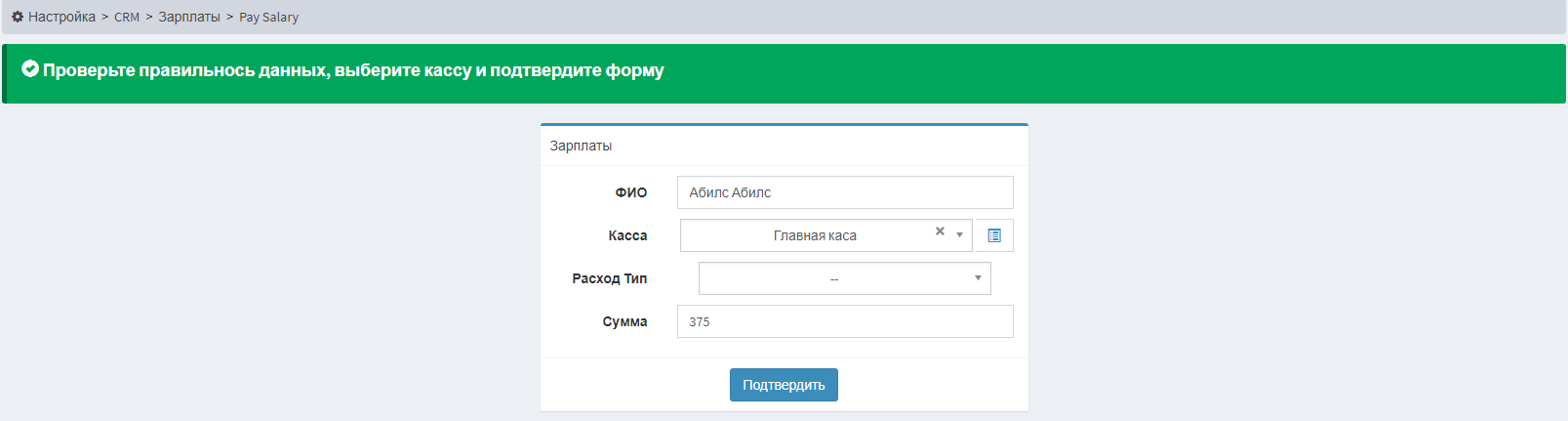This screenshot has height=421, width=1568.
Task: Click the ФИО field label
Action: click(631, 192)
